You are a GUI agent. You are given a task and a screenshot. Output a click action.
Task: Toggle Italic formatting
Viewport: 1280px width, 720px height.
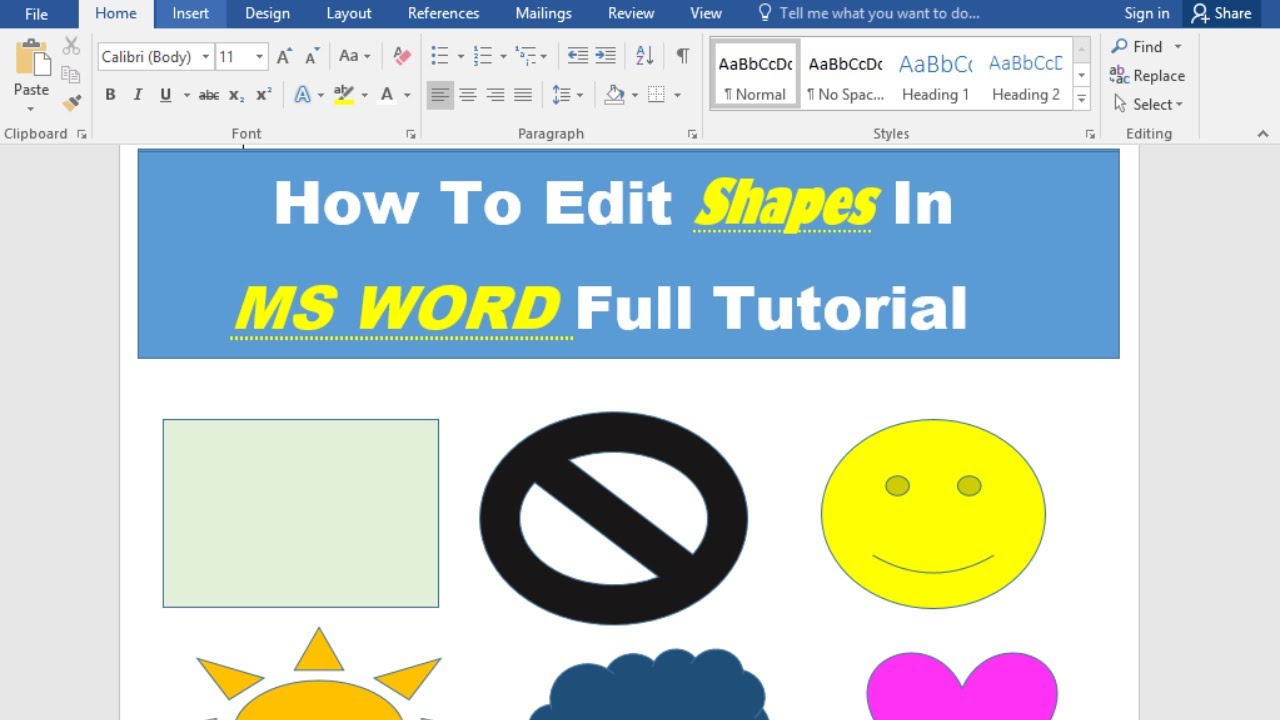(138, 95)
